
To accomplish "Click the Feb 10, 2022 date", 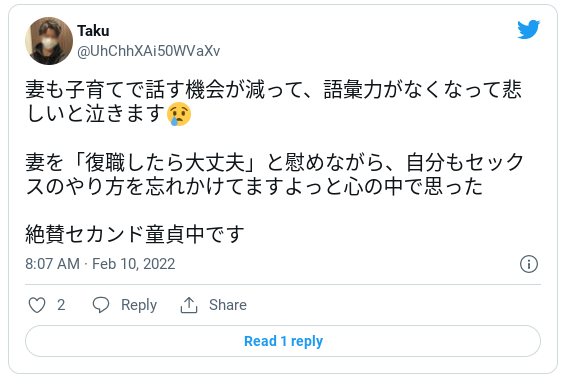I will (133, 264).
